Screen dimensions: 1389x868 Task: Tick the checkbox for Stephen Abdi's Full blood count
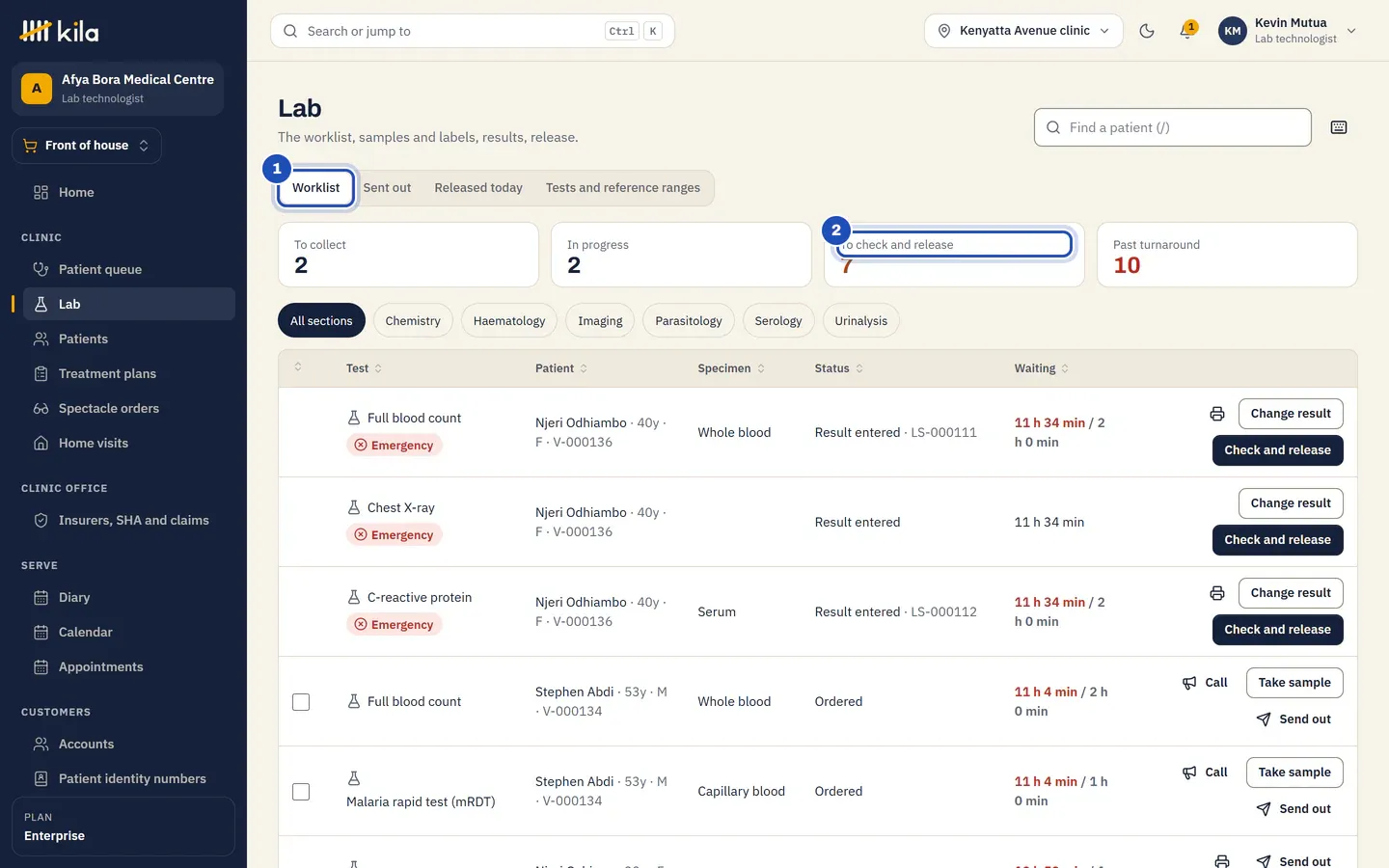pos(301,702)
